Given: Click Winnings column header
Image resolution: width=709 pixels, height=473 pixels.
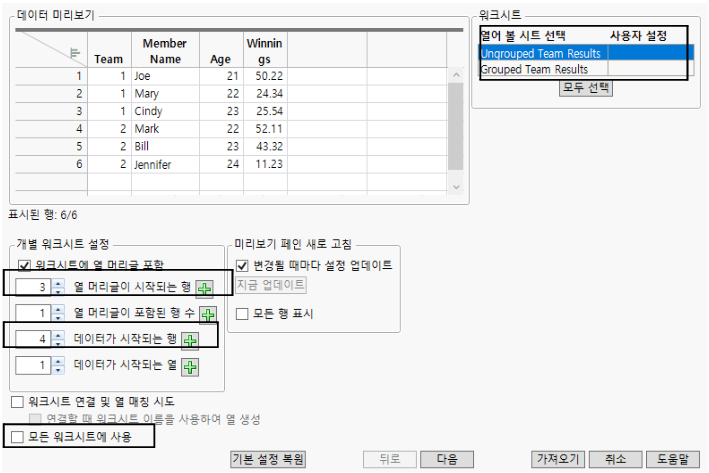Looking at the screenshot, I should [265, 51].
